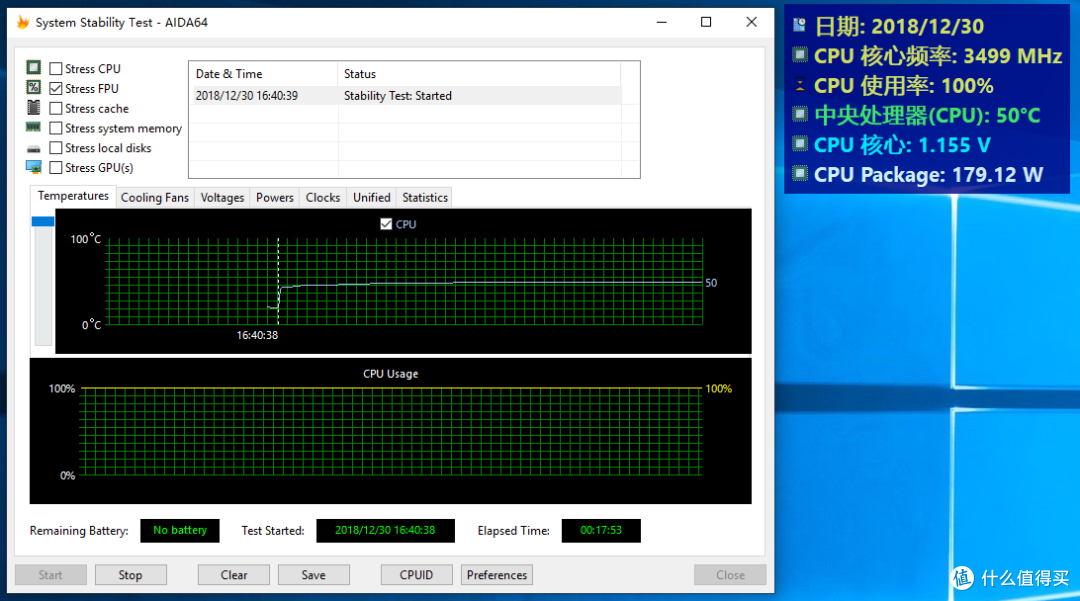Screen dimensions: 1080x601
Task: Stop the stability test
Action: (130, 575)
